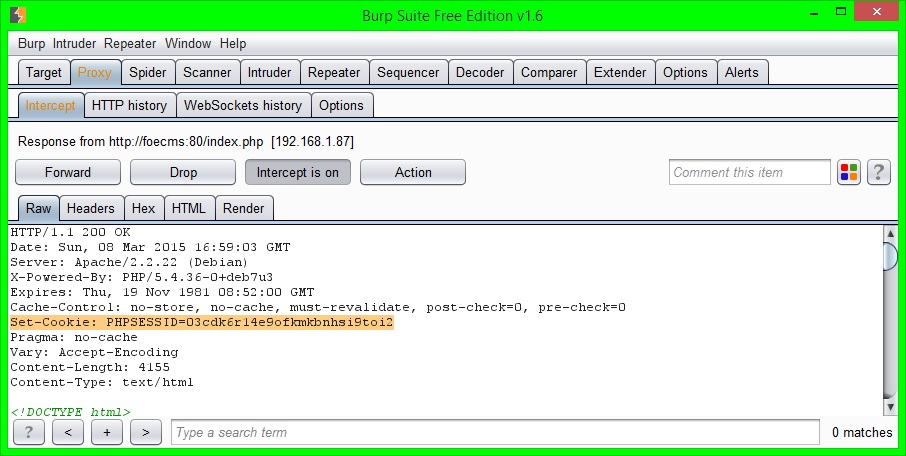Open the Intruder tool tab

[269, 73]
